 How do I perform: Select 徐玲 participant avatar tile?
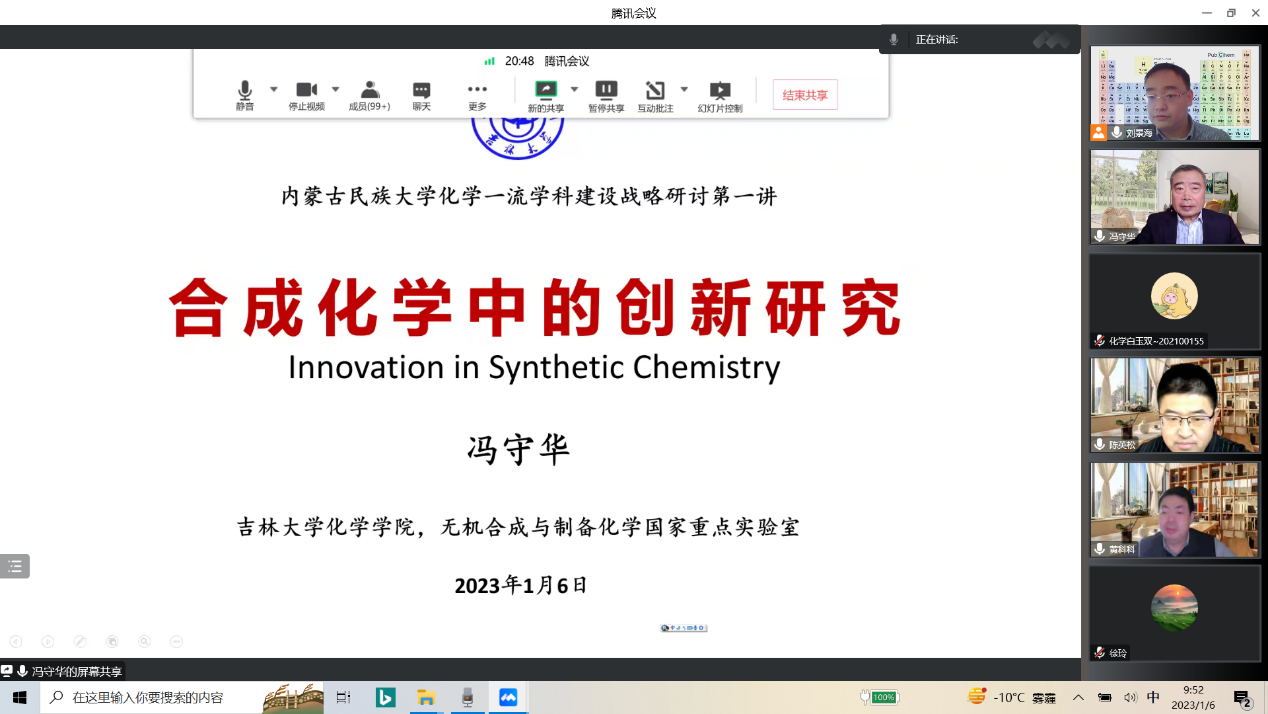tap(1175, 613)
